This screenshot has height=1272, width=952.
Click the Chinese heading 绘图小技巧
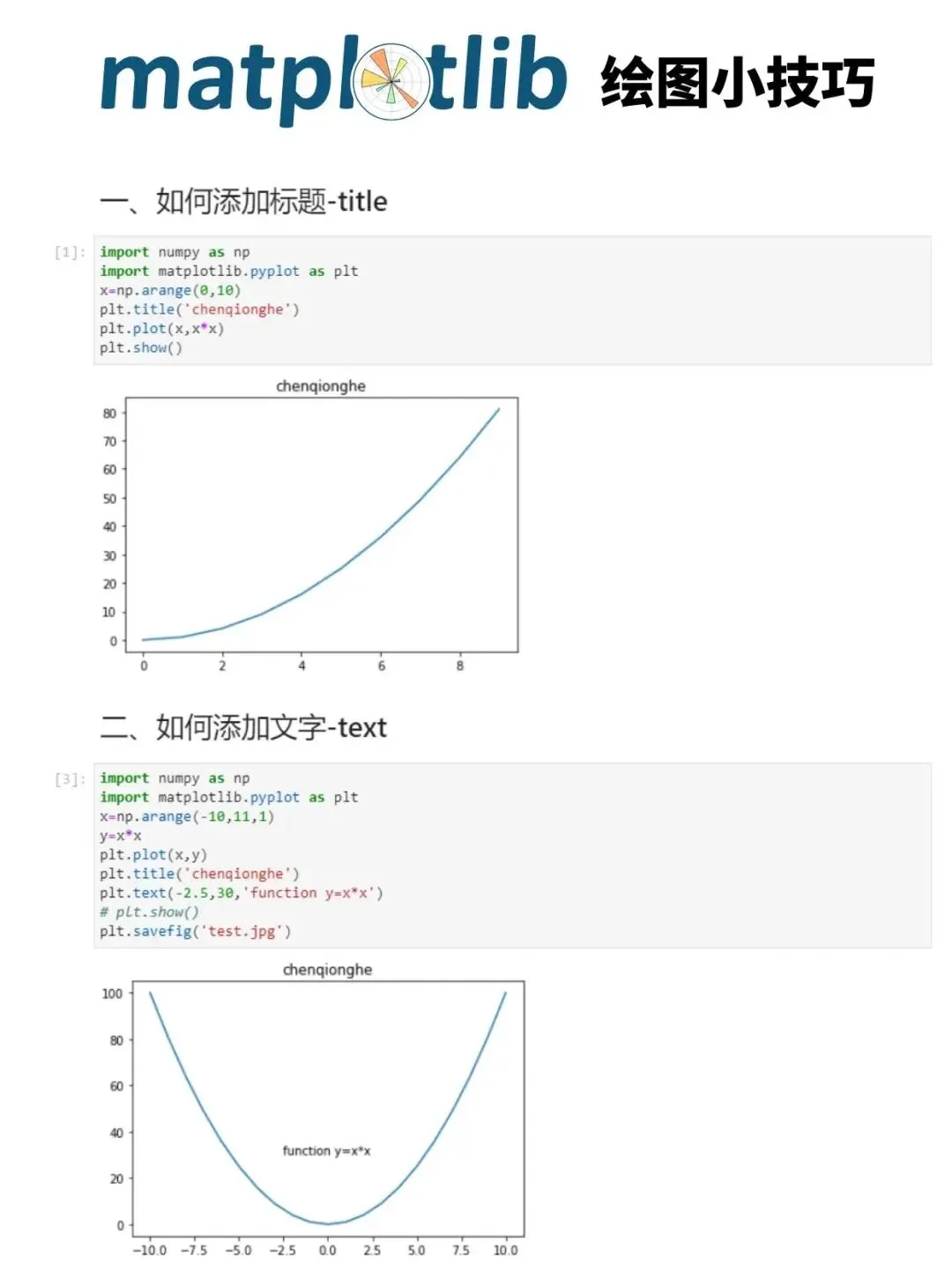coord(737,82)
